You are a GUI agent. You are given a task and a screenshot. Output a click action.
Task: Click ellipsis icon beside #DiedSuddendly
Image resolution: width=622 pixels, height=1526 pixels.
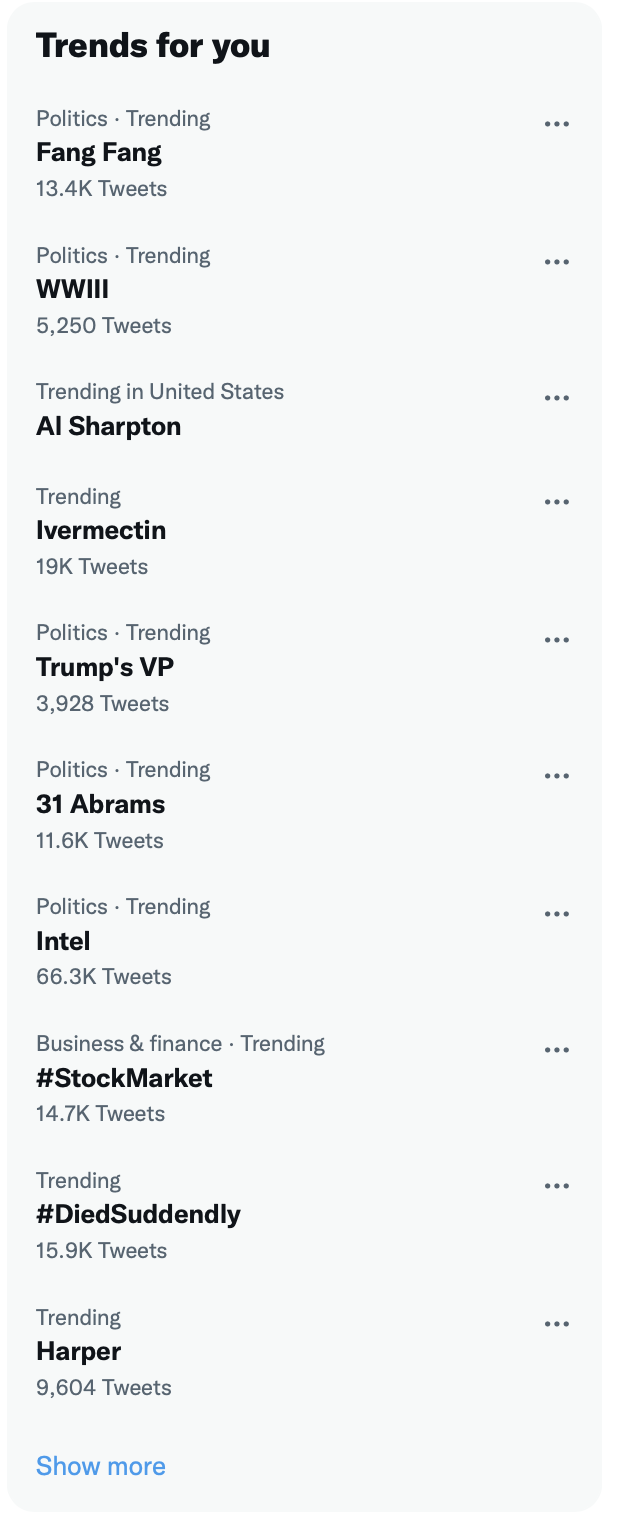pos(556,1186)
